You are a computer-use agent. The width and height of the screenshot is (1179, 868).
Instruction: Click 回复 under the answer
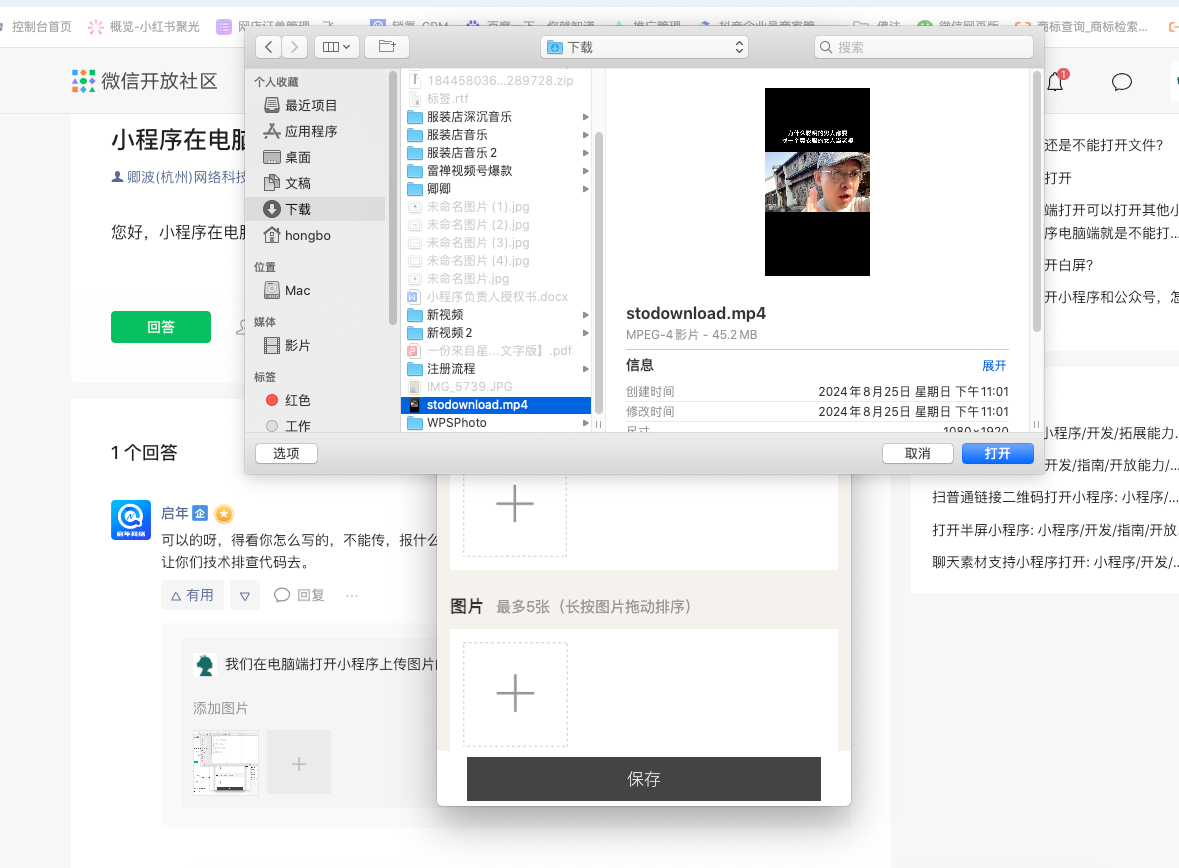click(x=299, y=595)
